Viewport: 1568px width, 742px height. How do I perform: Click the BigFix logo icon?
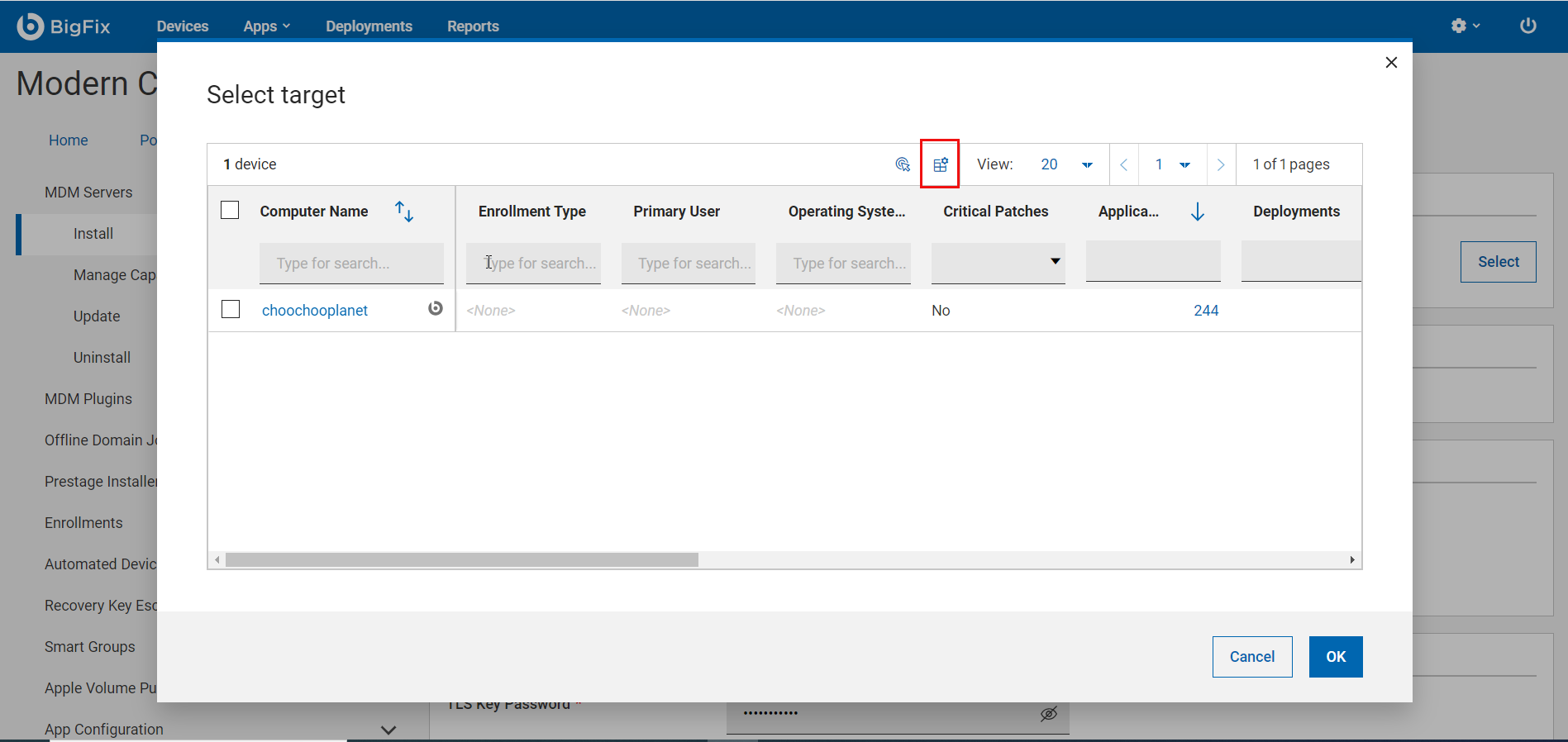pos(31,26)
